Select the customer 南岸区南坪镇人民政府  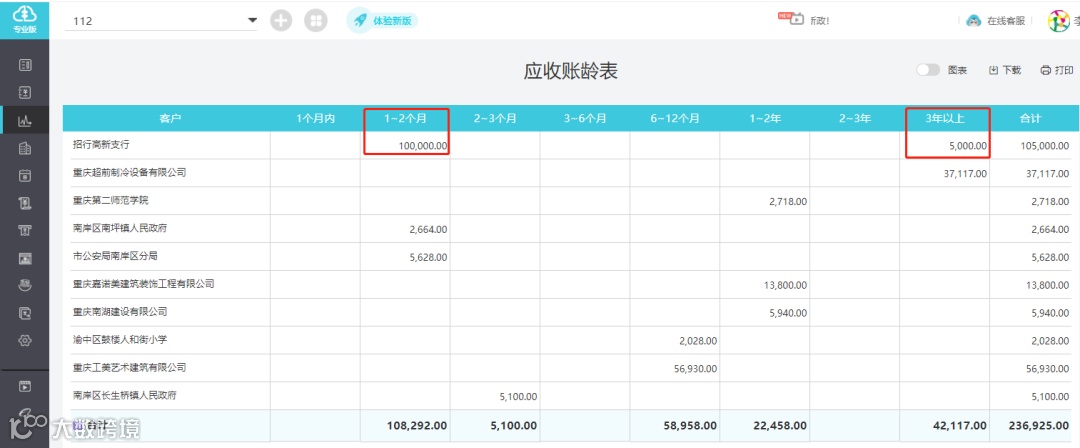120,228
